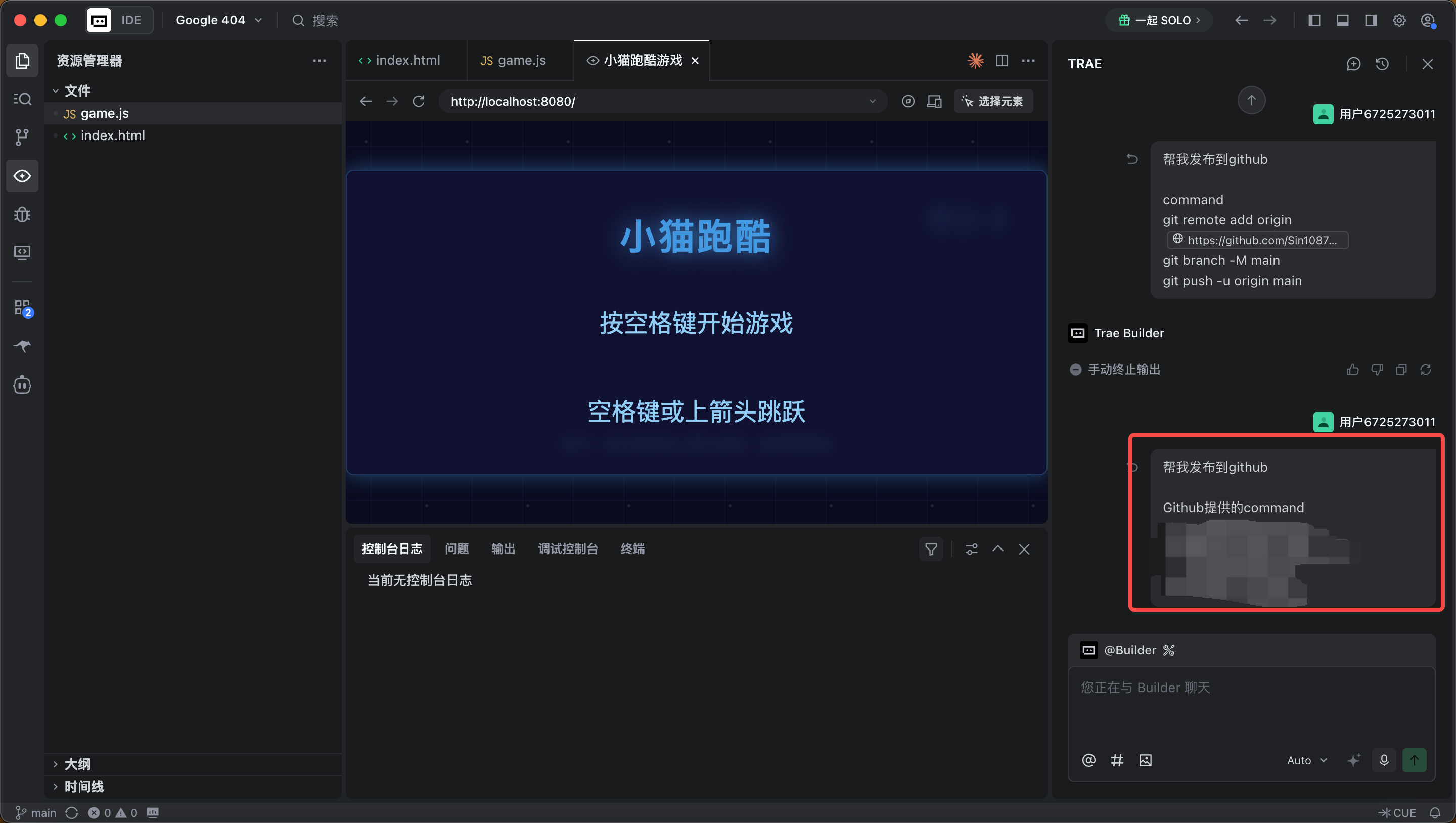Image resolution: width=1456 pixels, height=823 pixels.
Task: Open chat history in TRAE panel
Action: [1382, 64]
